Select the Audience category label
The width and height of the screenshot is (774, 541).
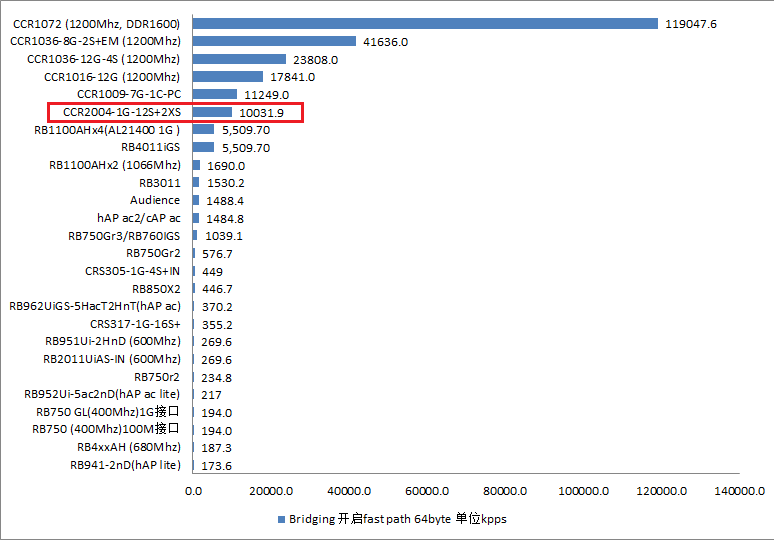[155, 200]
